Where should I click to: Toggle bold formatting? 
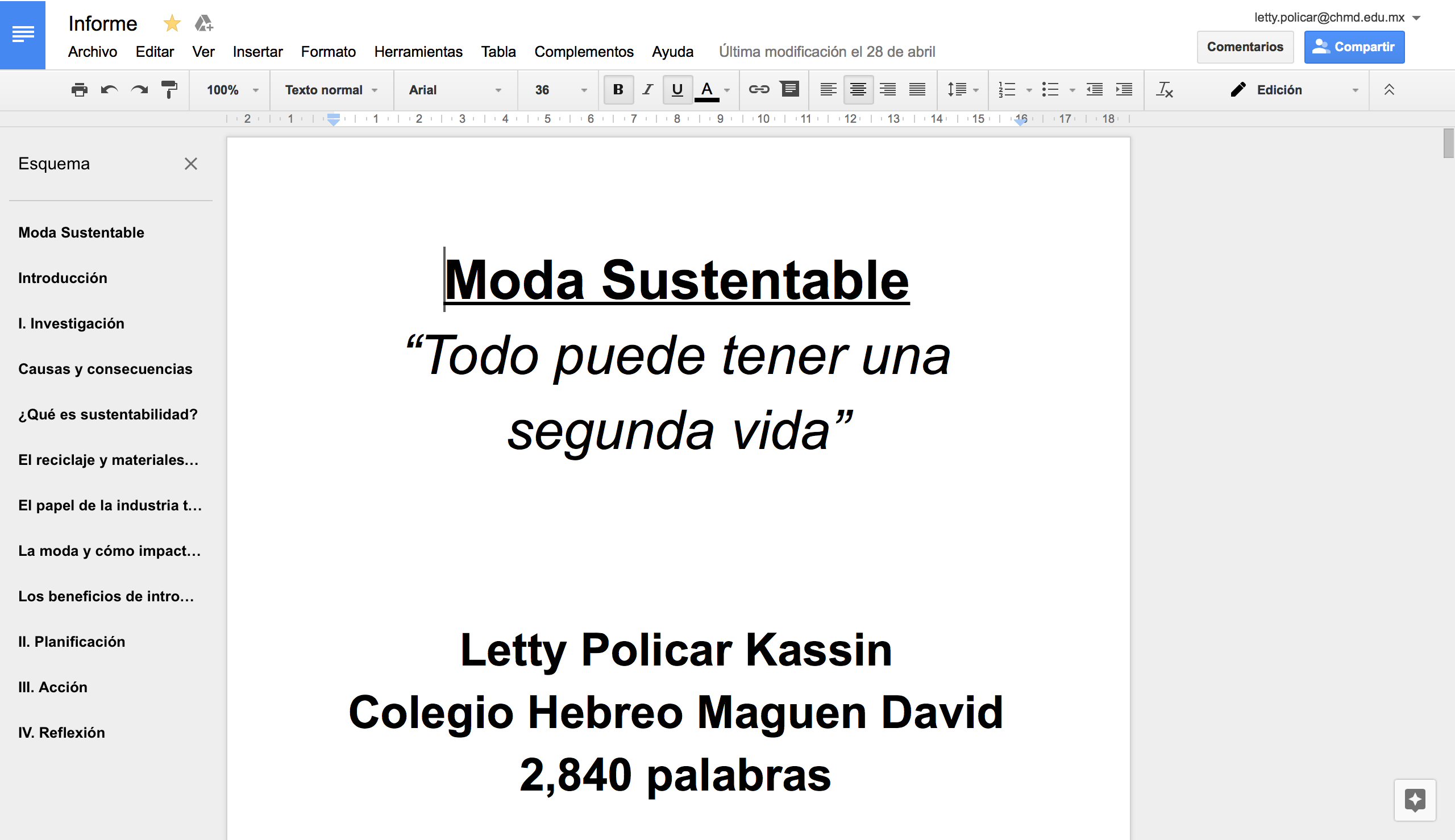(x=618, y=89)
